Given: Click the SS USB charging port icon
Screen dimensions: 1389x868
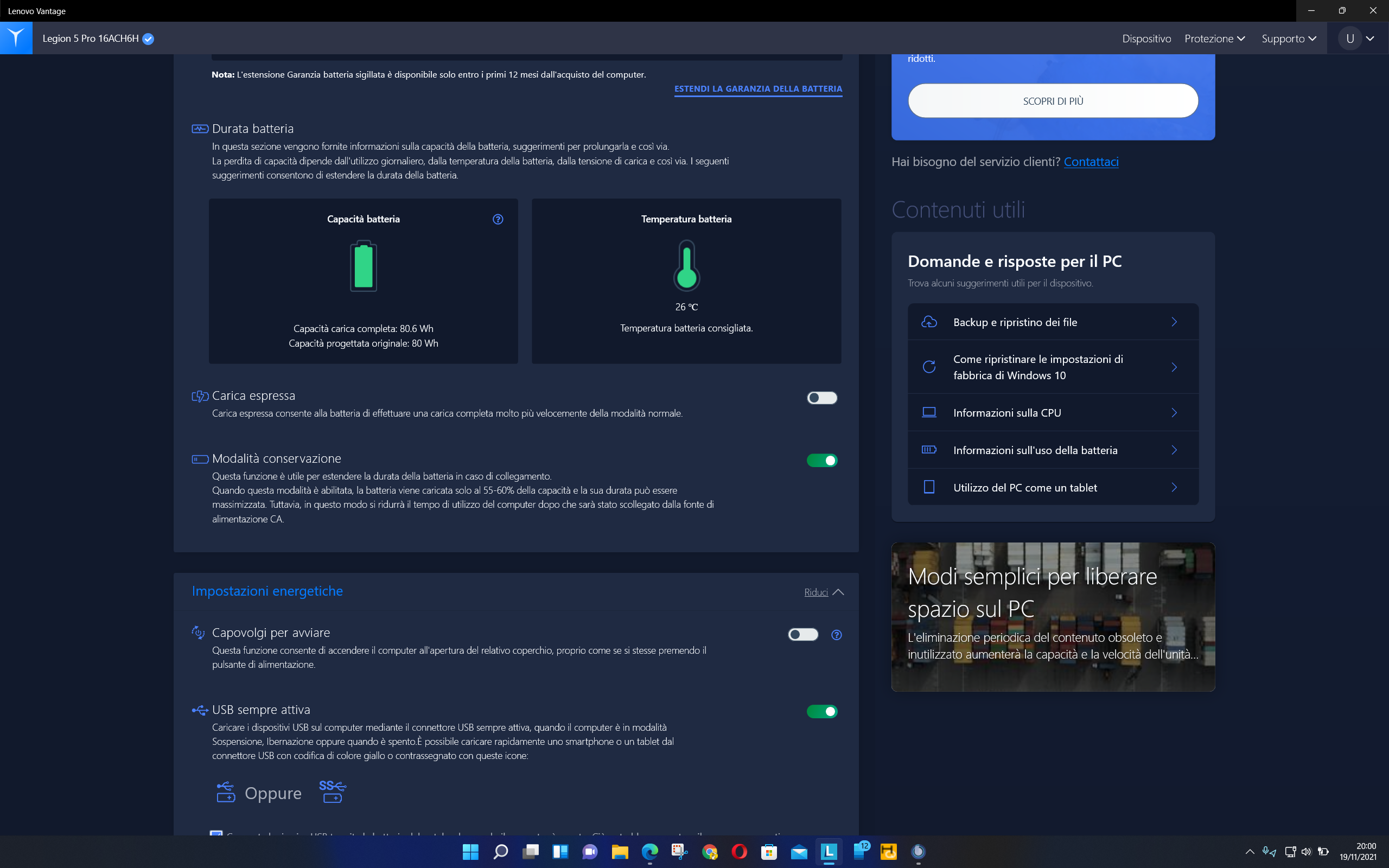Looking at the screenshot, I should coord(332,791).
